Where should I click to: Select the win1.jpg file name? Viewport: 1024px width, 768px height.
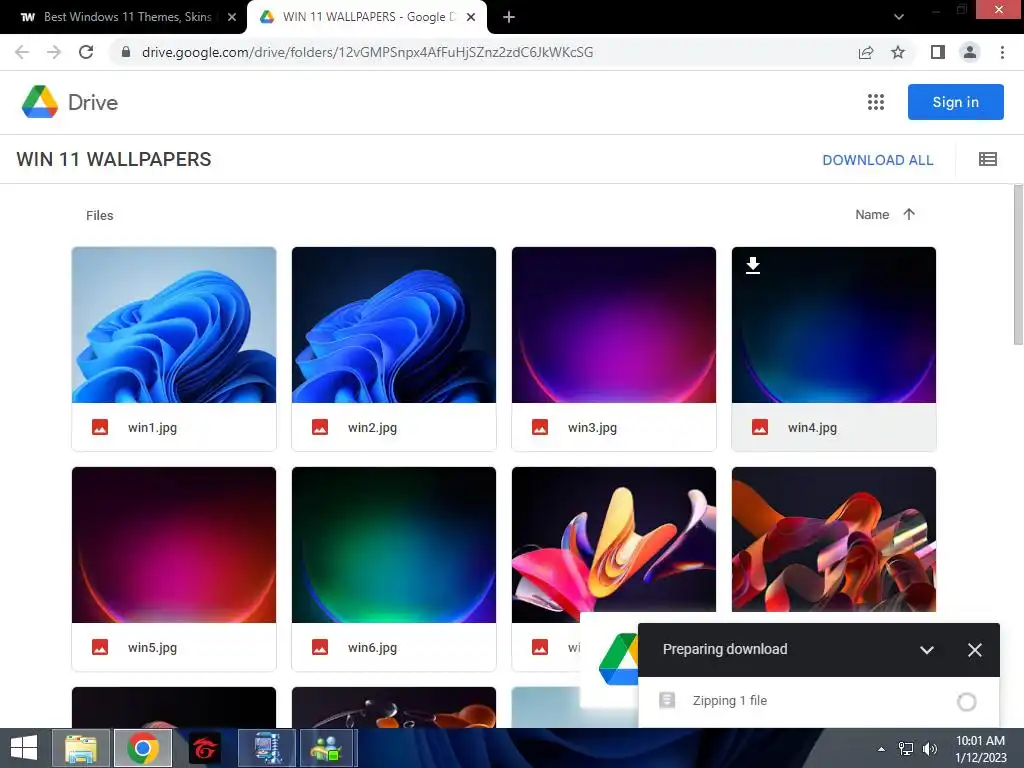152,427
